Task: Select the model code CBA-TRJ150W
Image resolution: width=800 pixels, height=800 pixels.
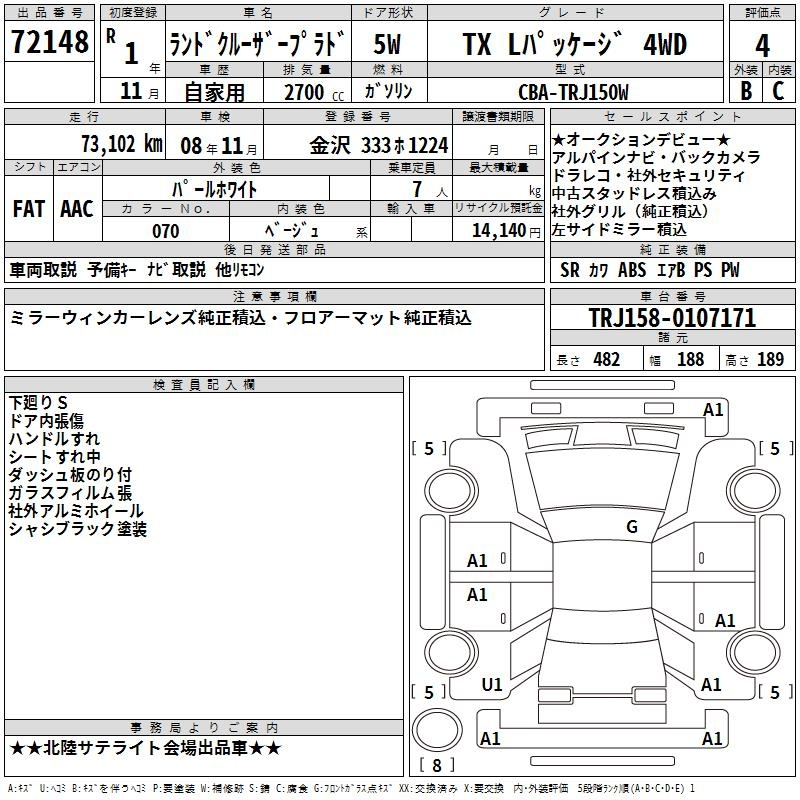Action: (x=573, y=92)
